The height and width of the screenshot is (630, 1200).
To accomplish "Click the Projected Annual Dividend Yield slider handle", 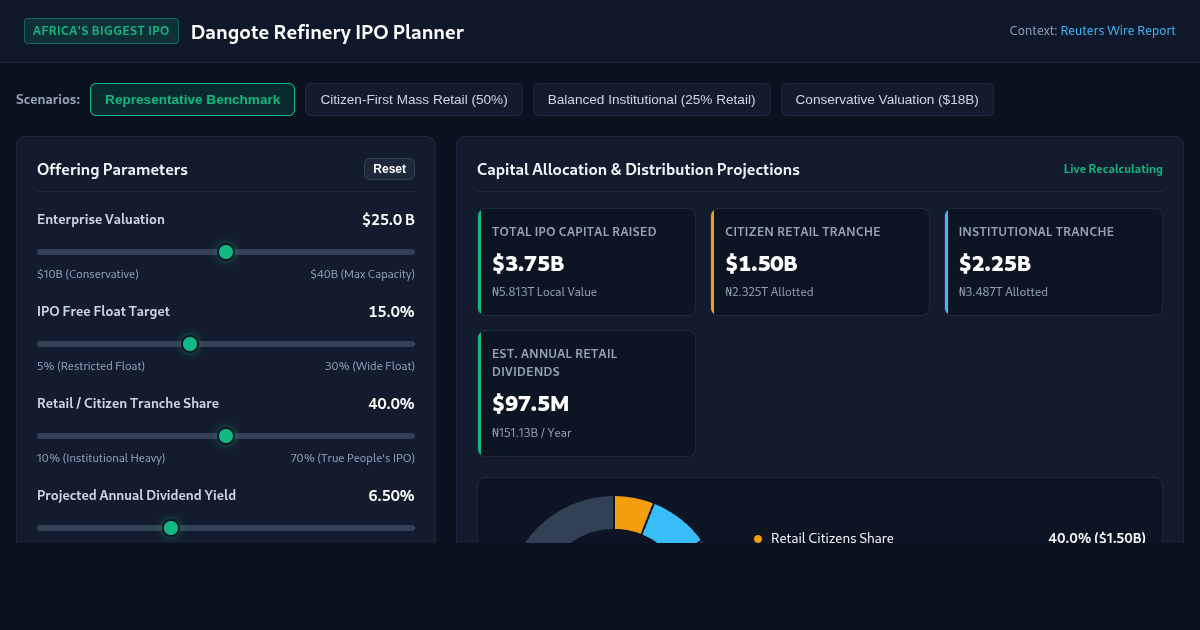I will (171, 528).
